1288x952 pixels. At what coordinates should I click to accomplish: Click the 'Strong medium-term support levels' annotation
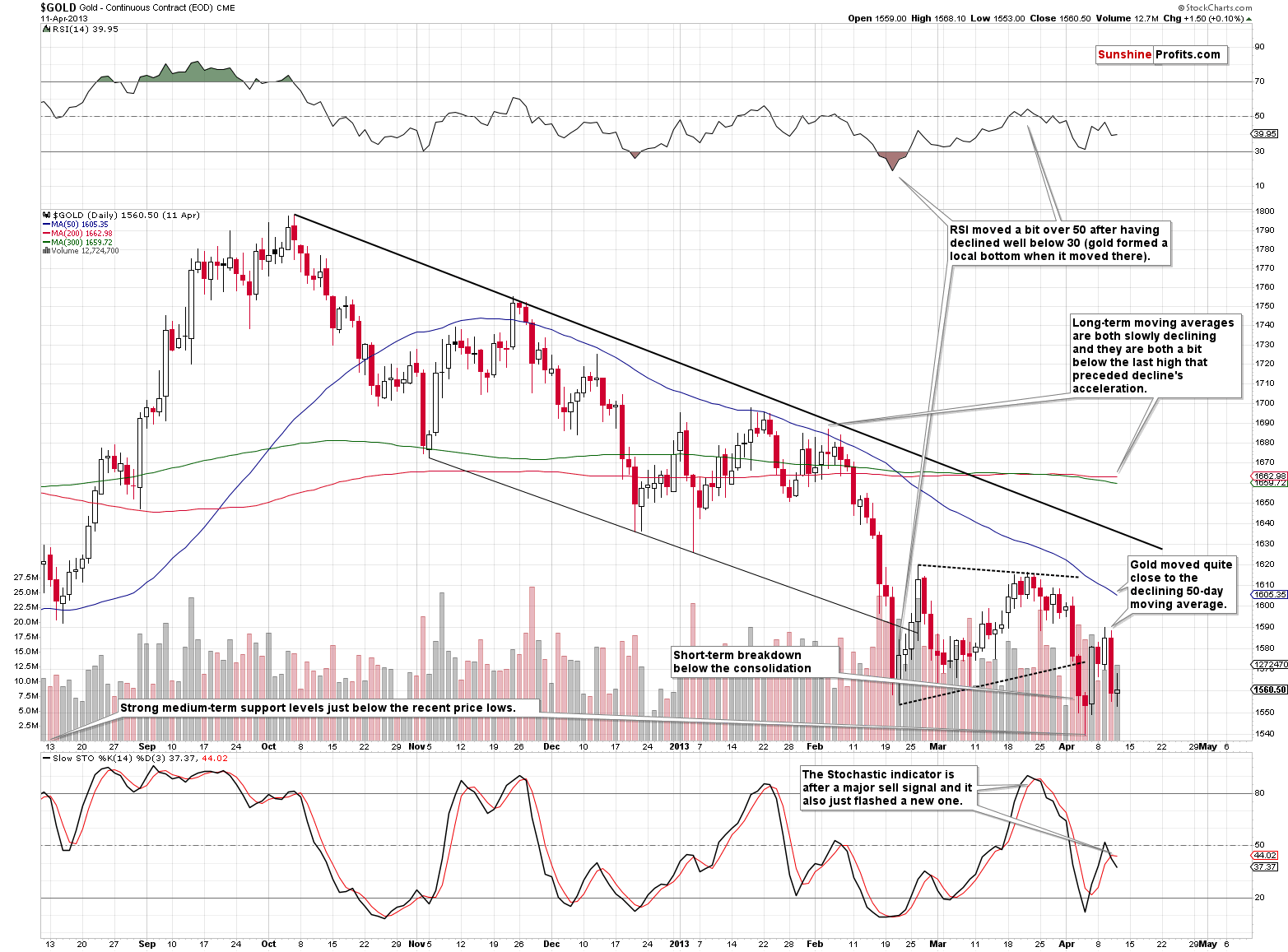(329, 708)
